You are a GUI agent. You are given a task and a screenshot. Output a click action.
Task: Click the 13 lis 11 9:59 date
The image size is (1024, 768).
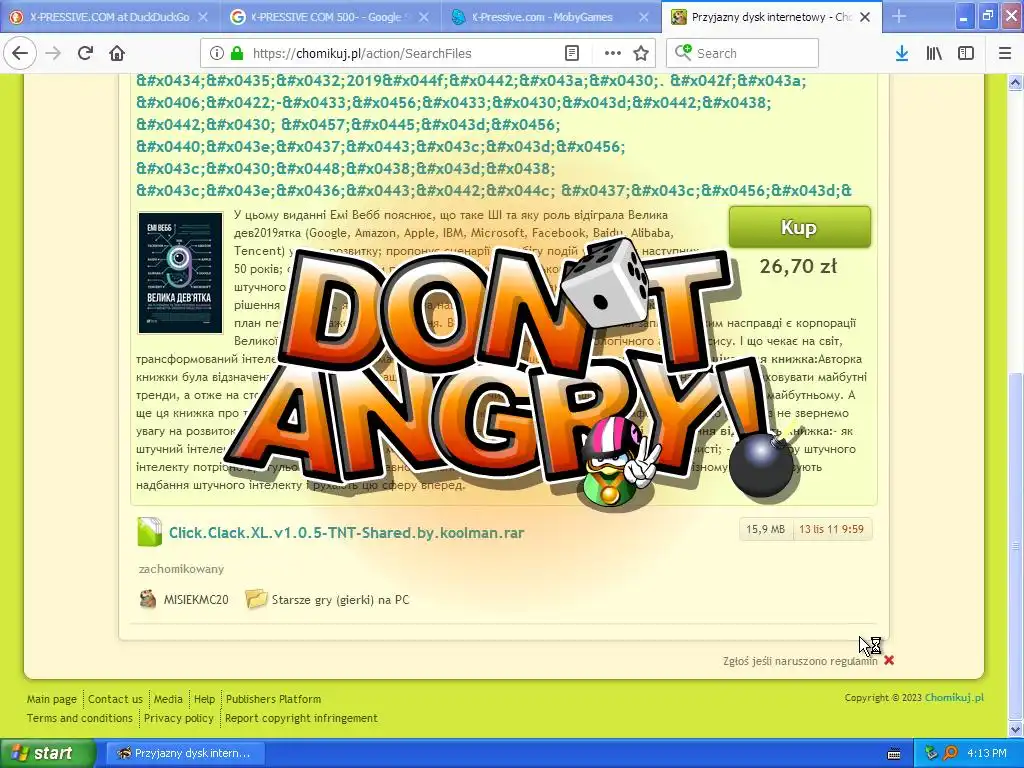pos(831,529)
